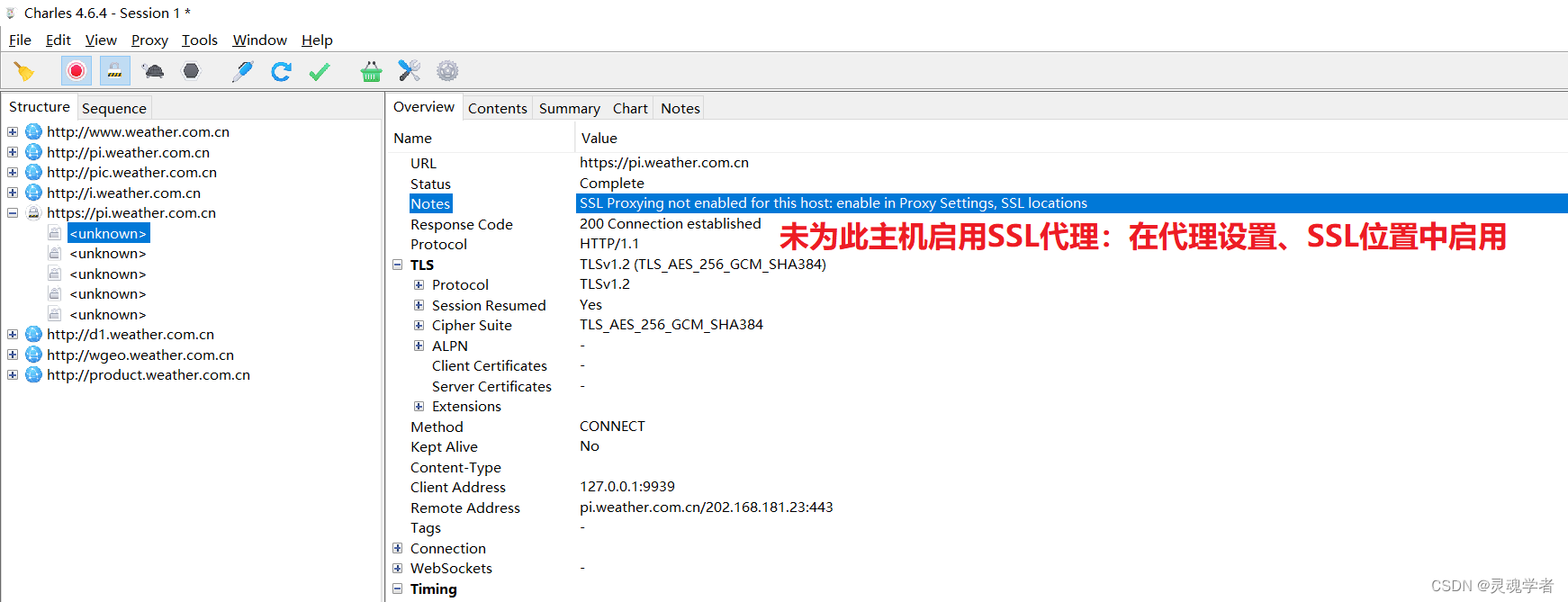Open the settings gear icon
This screenshot has width=1568, height=602.
tap(447, 71)
